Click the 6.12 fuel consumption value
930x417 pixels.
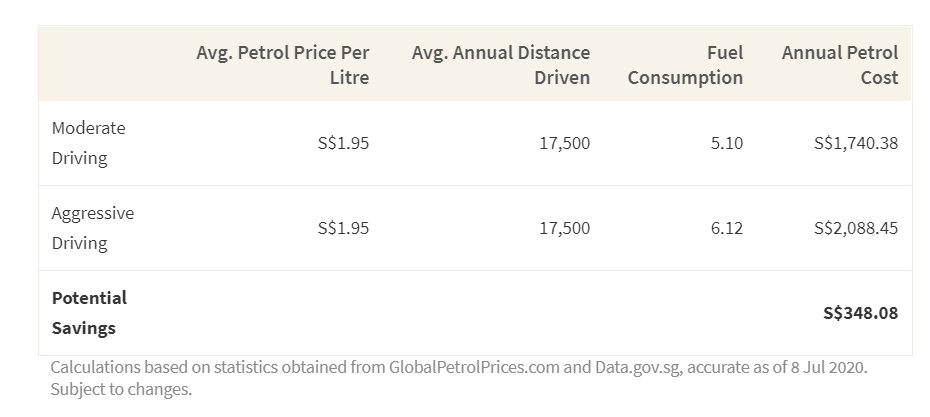point(726,228)
